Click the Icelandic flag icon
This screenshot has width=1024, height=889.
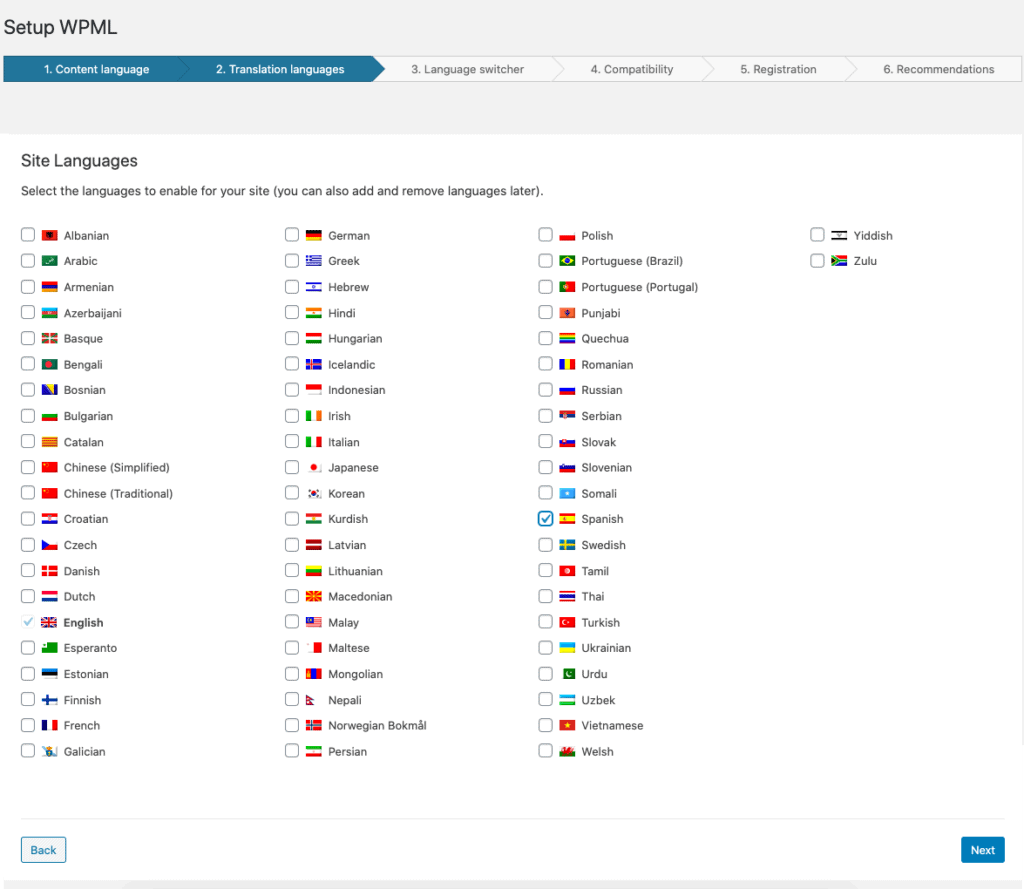tap(313, 364)
